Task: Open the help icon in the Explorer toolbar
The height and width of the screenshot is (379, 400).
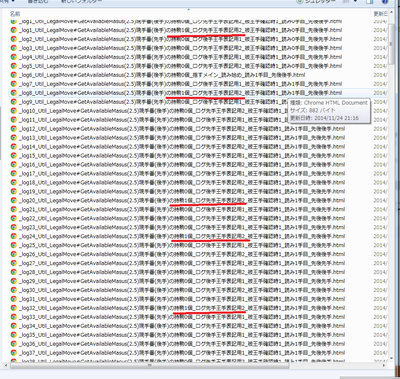Action: (x=385, y=2)
